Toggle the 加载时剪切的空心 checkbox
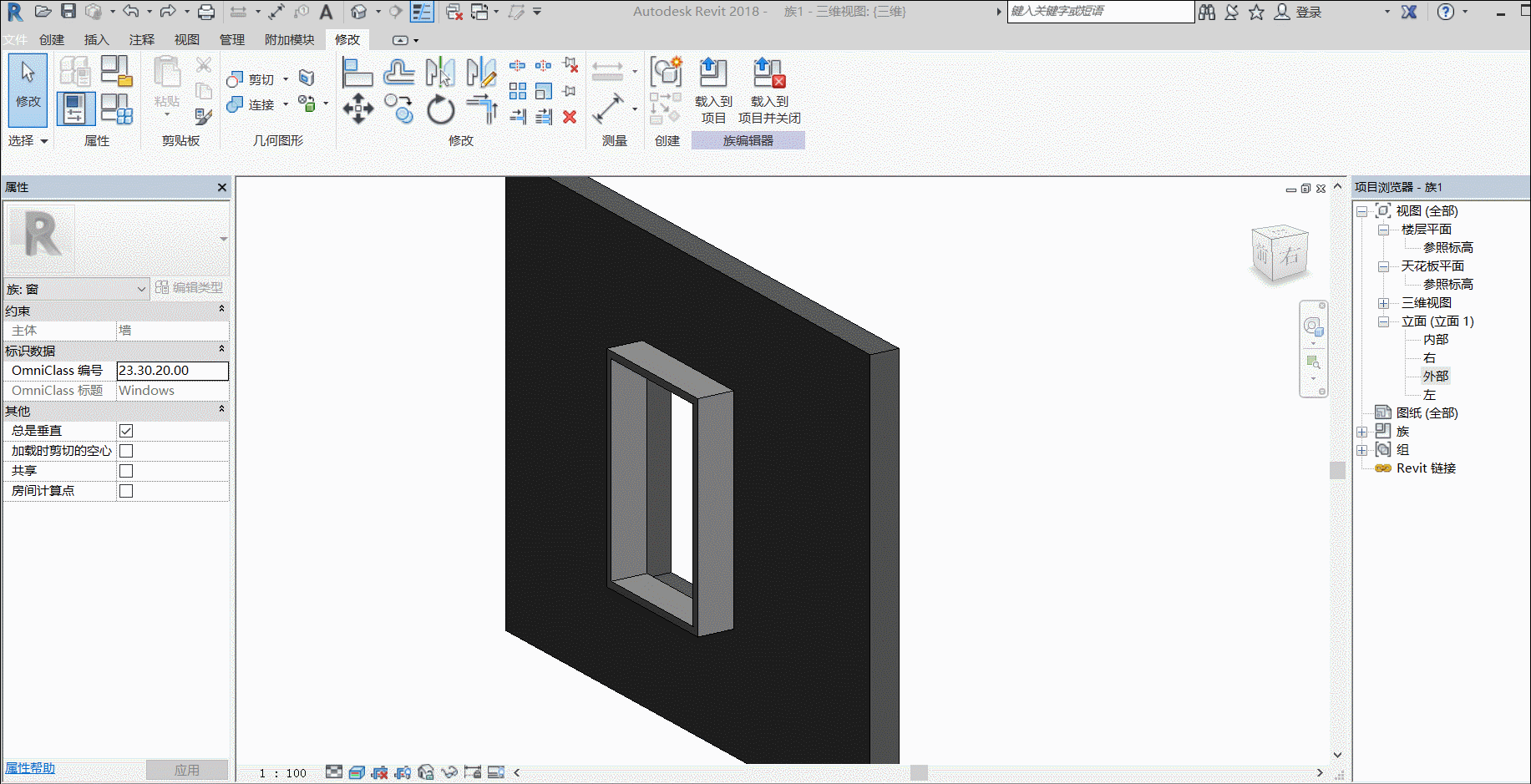 [x=126, y=451]
